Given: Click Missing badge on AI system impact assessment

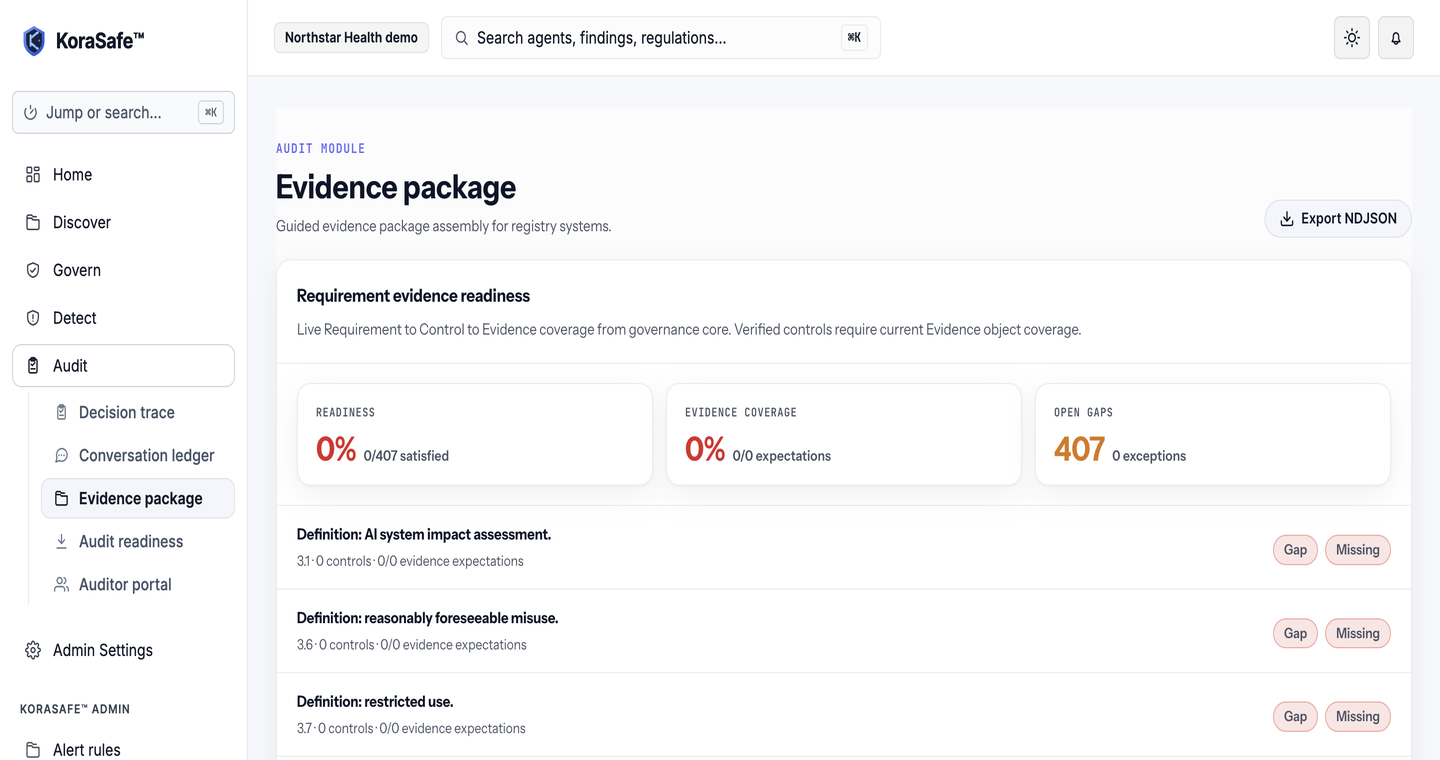Looking at the screenshot, I should tap(1357, 550).
